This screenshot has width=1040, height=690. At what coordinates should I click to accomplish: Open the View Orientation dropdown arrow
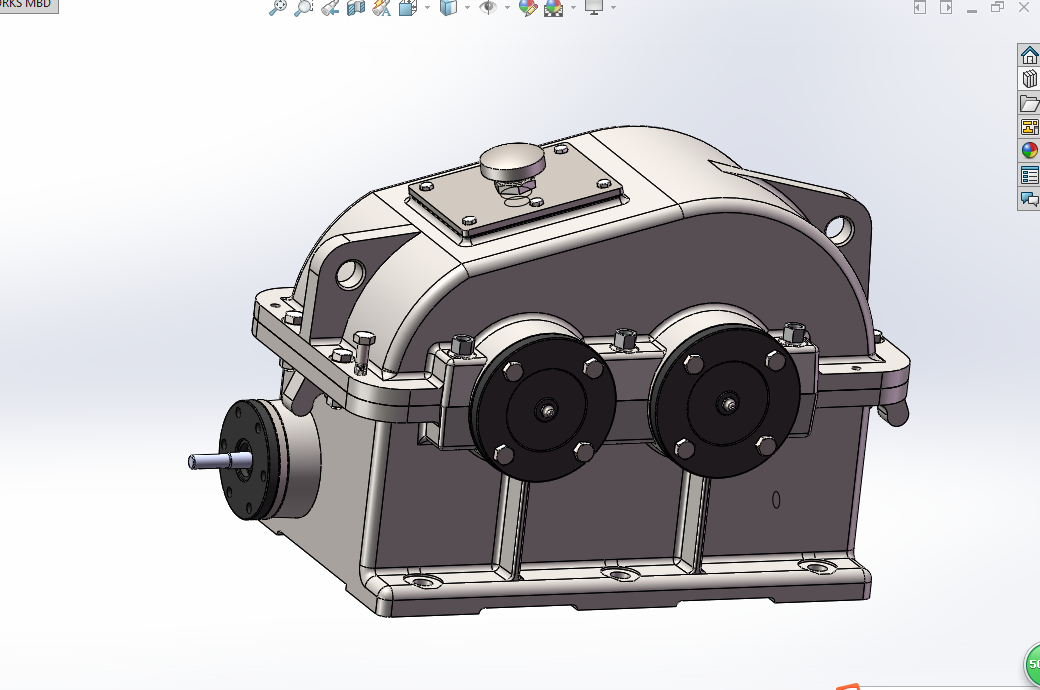click(426, 7)
